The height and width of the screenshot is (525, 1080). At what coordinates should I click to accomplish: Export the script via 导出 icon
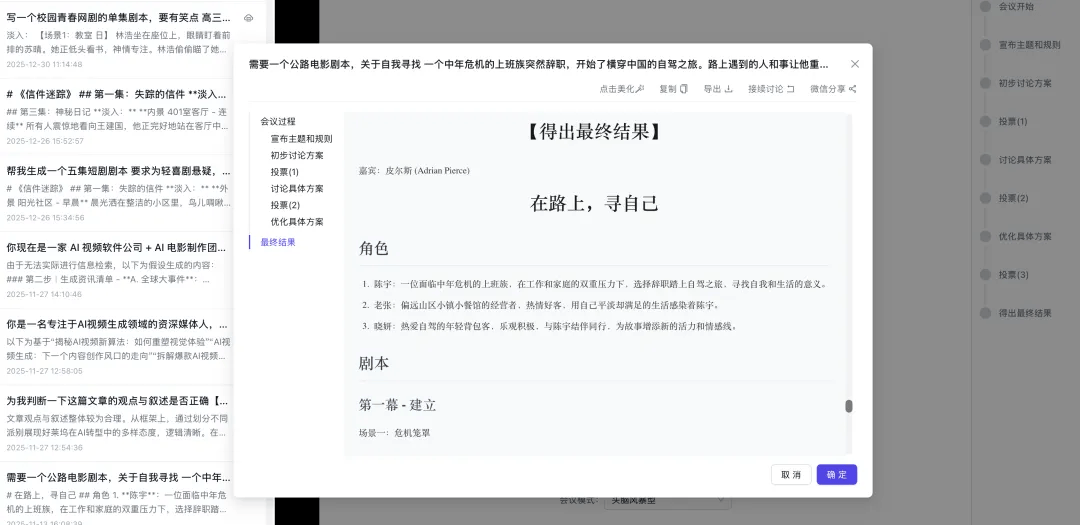[x=729, y=89]
